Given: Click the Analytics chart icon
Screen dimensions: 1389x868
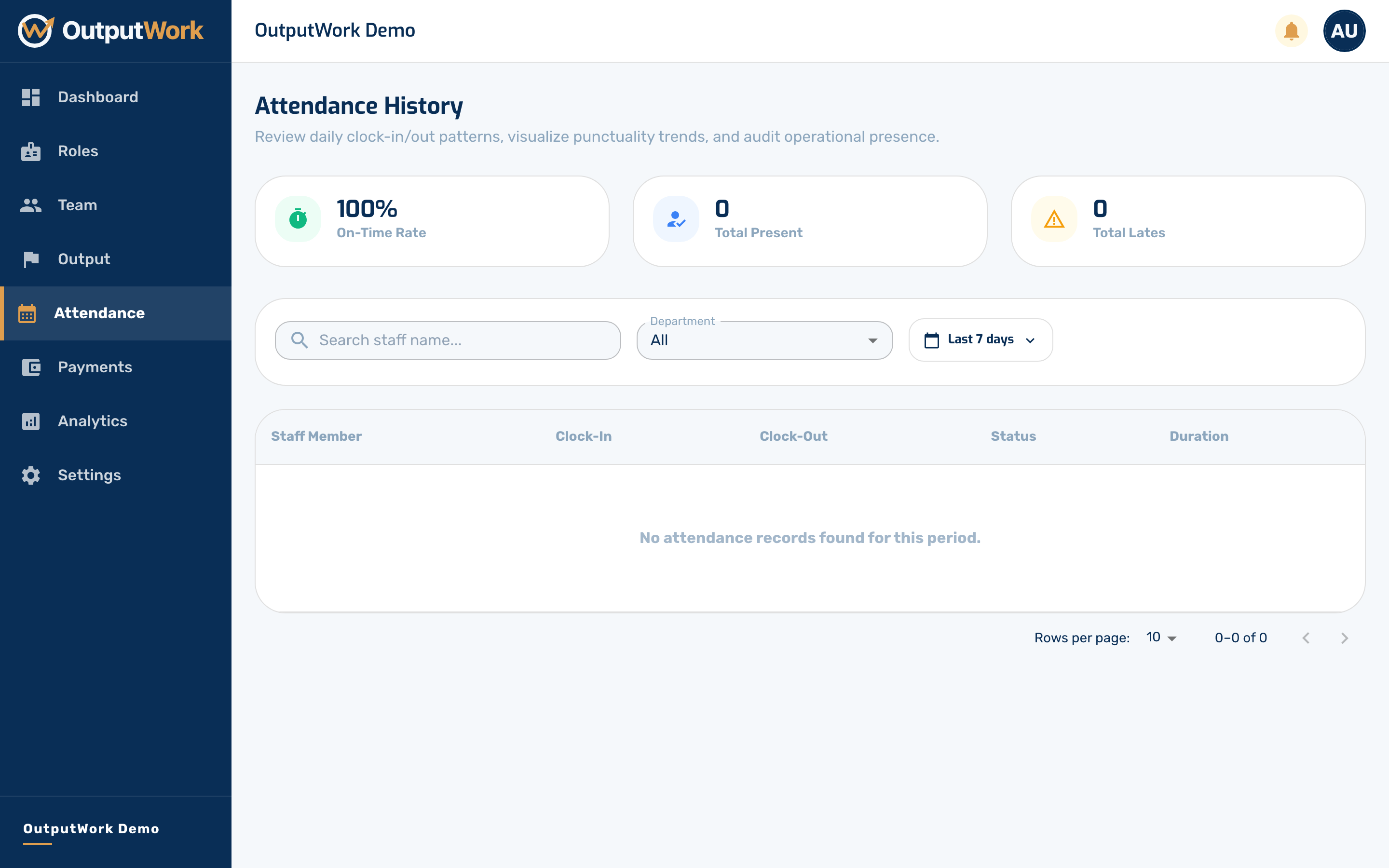Looking at the screenshot, I should [30, 421].
